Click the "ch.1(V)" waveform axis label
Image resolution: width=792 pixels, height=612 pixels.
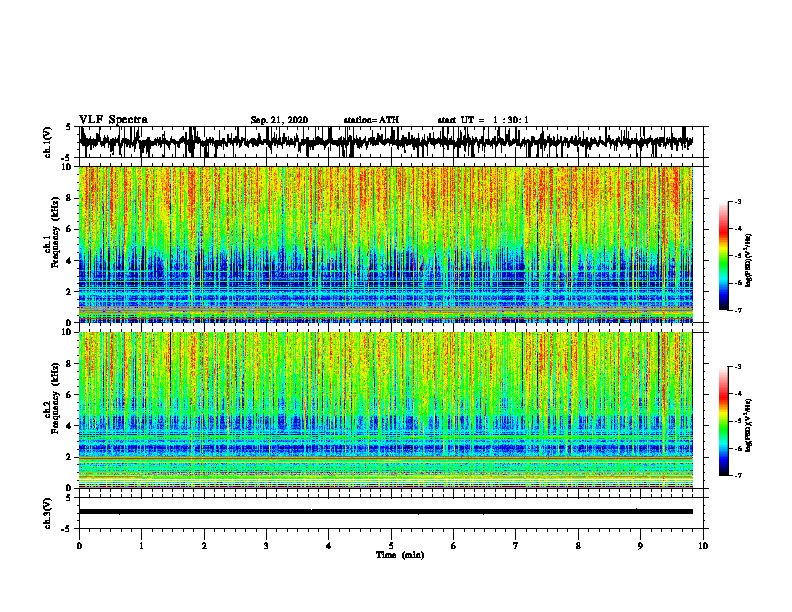(x=48, y=142)
